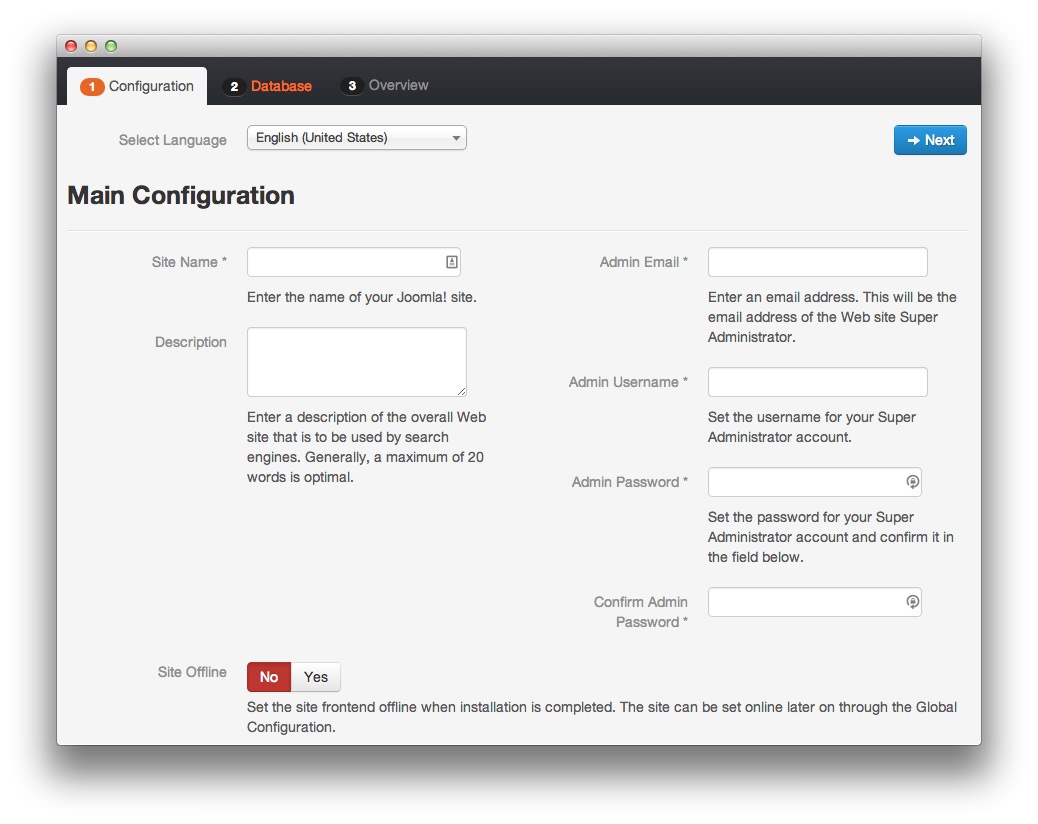Screen dimensions: 1038x824
Task: Click the contact autofill icon in Site Name
Action: click(451, 262)
